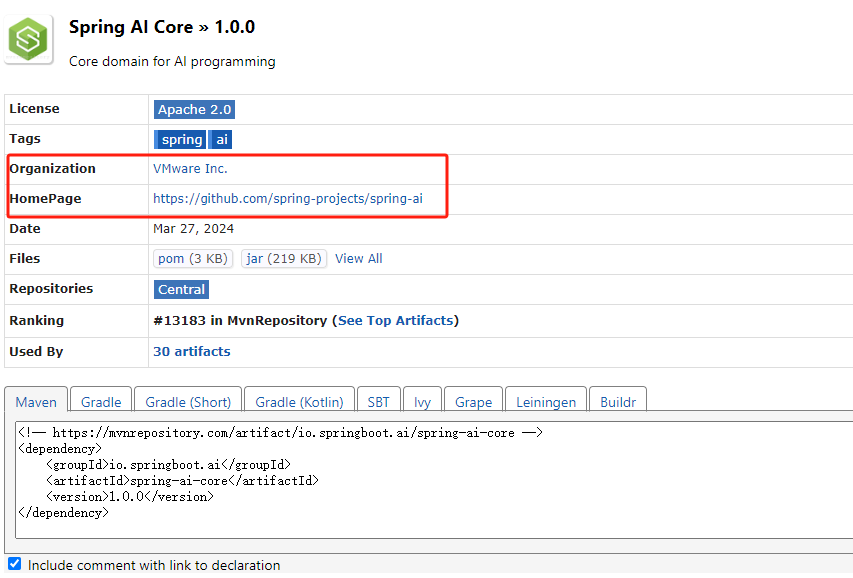Click the Files row label
The height and width of the screenshot is (578, 853).
click(x=24, y=259)
